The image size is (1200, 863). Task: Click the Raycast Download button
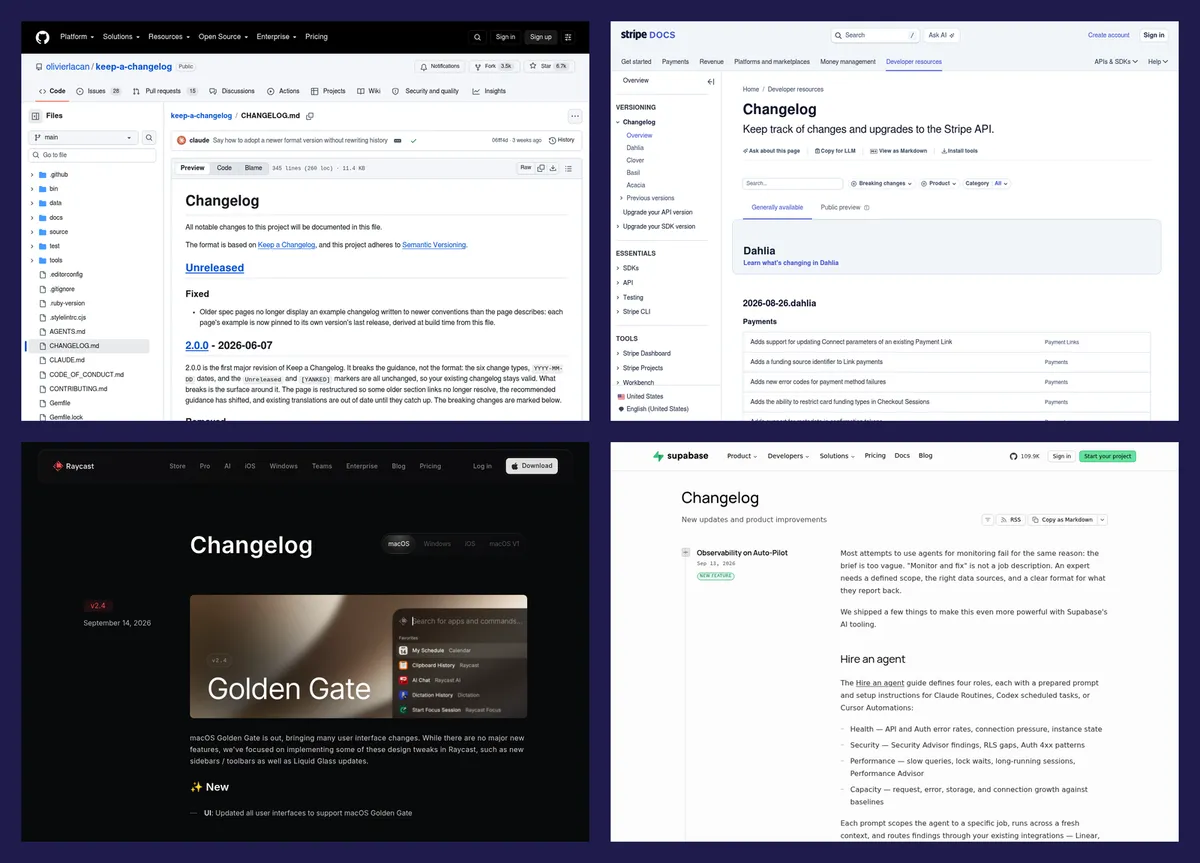click(x=532, y=466)
